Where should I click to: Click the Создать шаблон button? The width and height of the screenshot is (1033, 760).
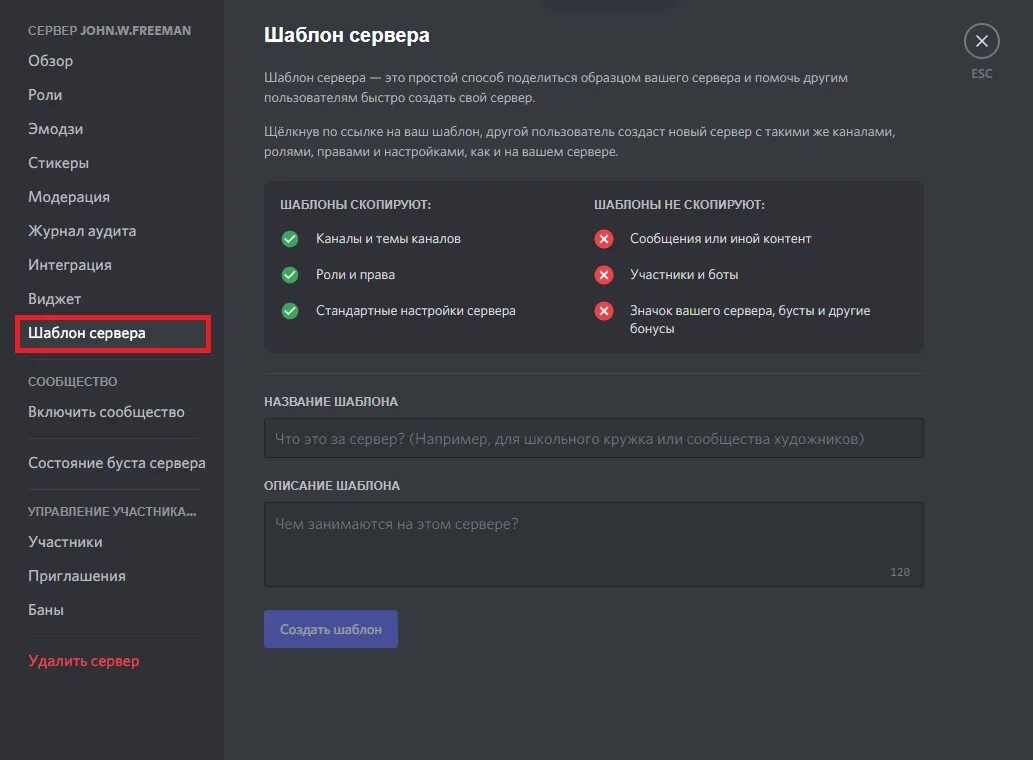pyautogui.click(x=331, y=629)
